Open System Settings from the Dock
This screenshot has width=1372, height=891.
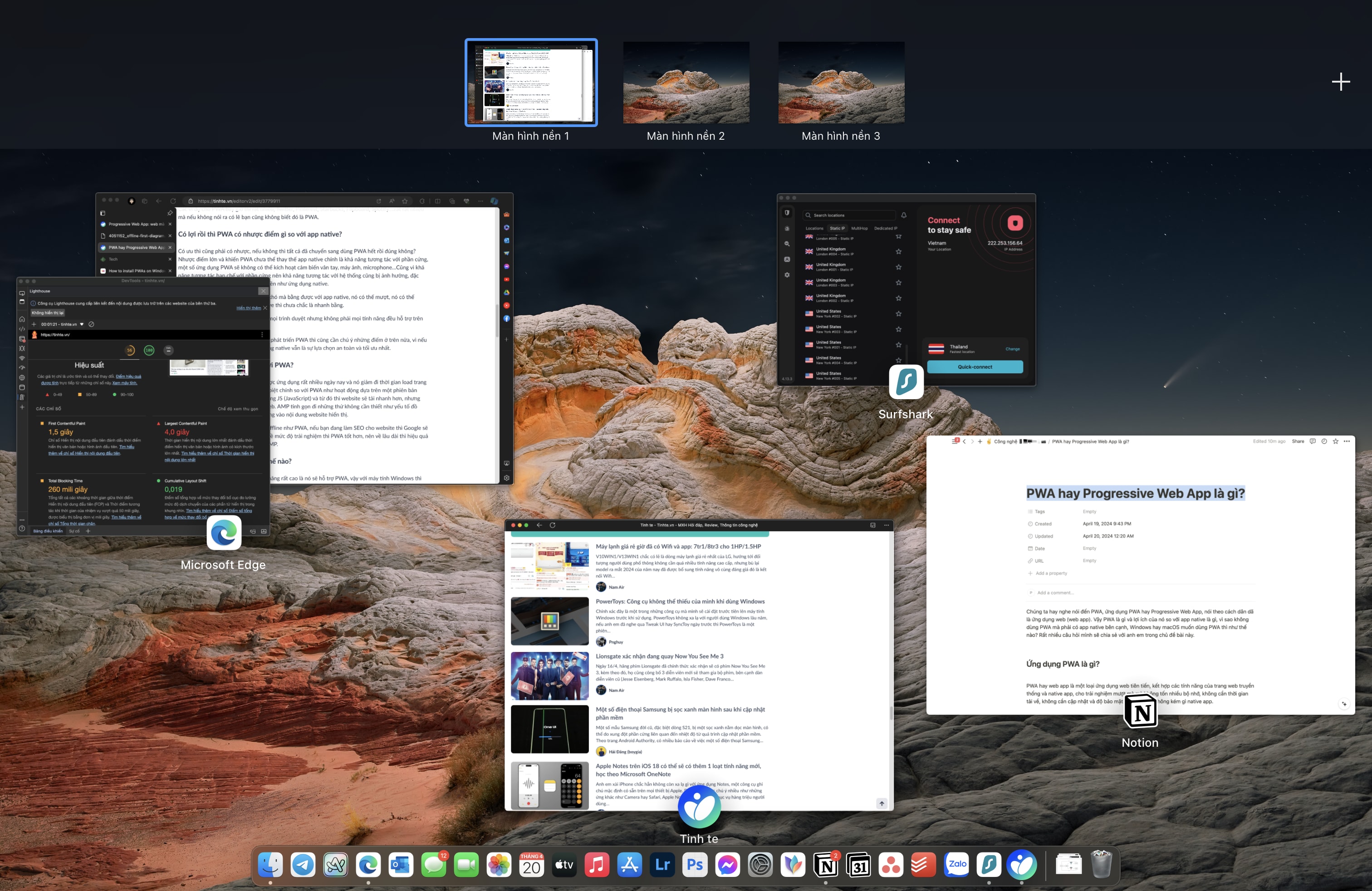[760, 865]
